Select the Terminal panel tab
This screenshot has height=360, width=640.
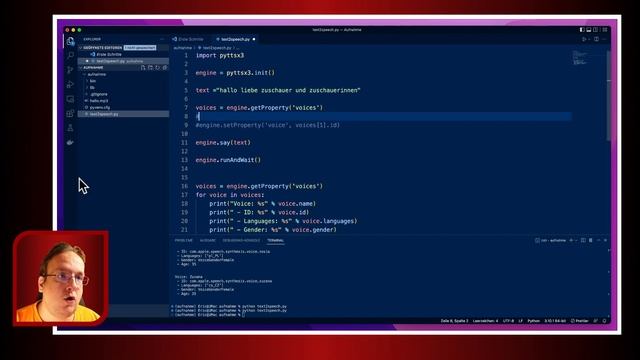[x=276, y=240]
